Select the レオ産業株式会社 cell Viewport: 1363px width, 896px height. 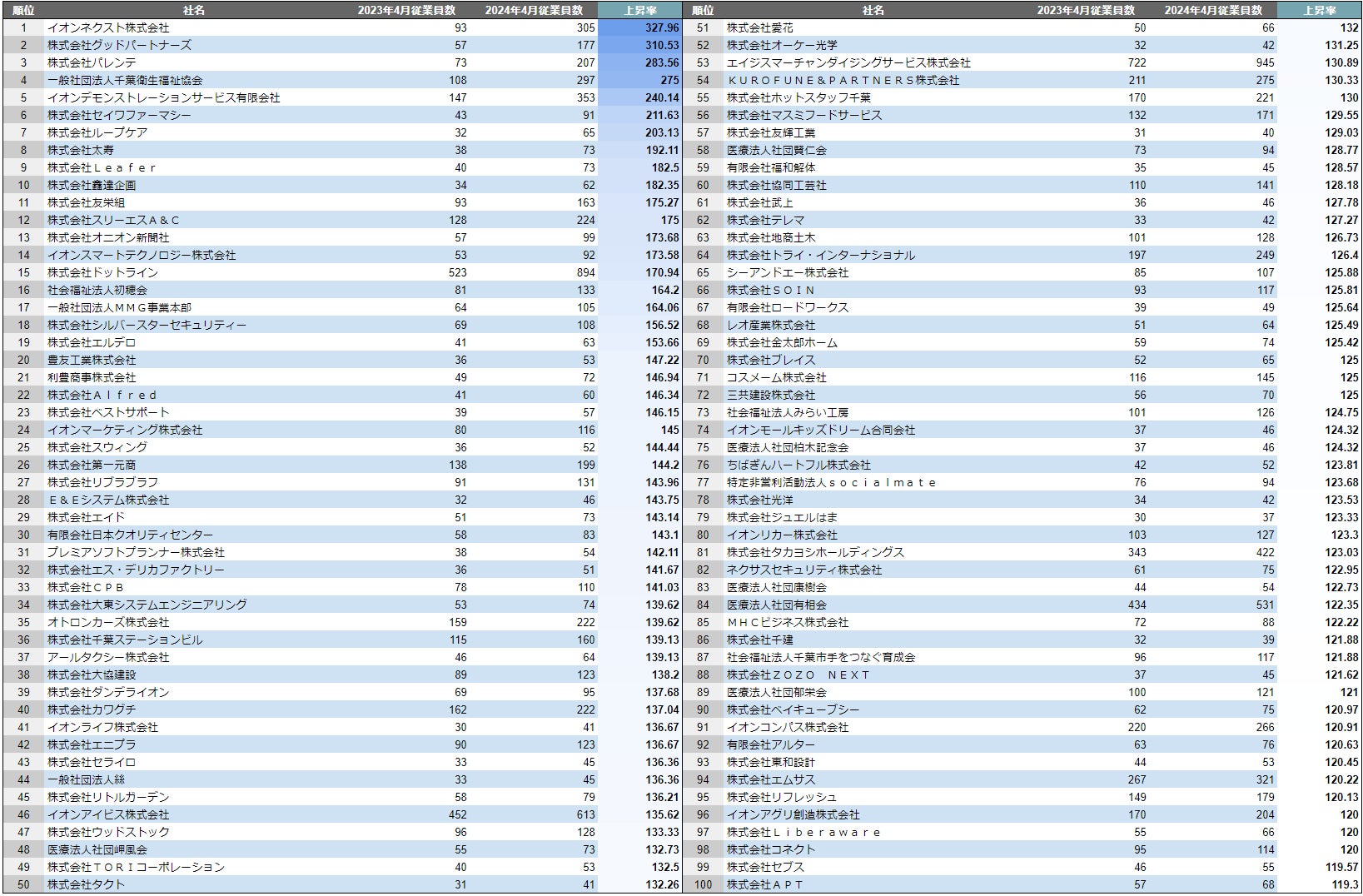point(771,325)
